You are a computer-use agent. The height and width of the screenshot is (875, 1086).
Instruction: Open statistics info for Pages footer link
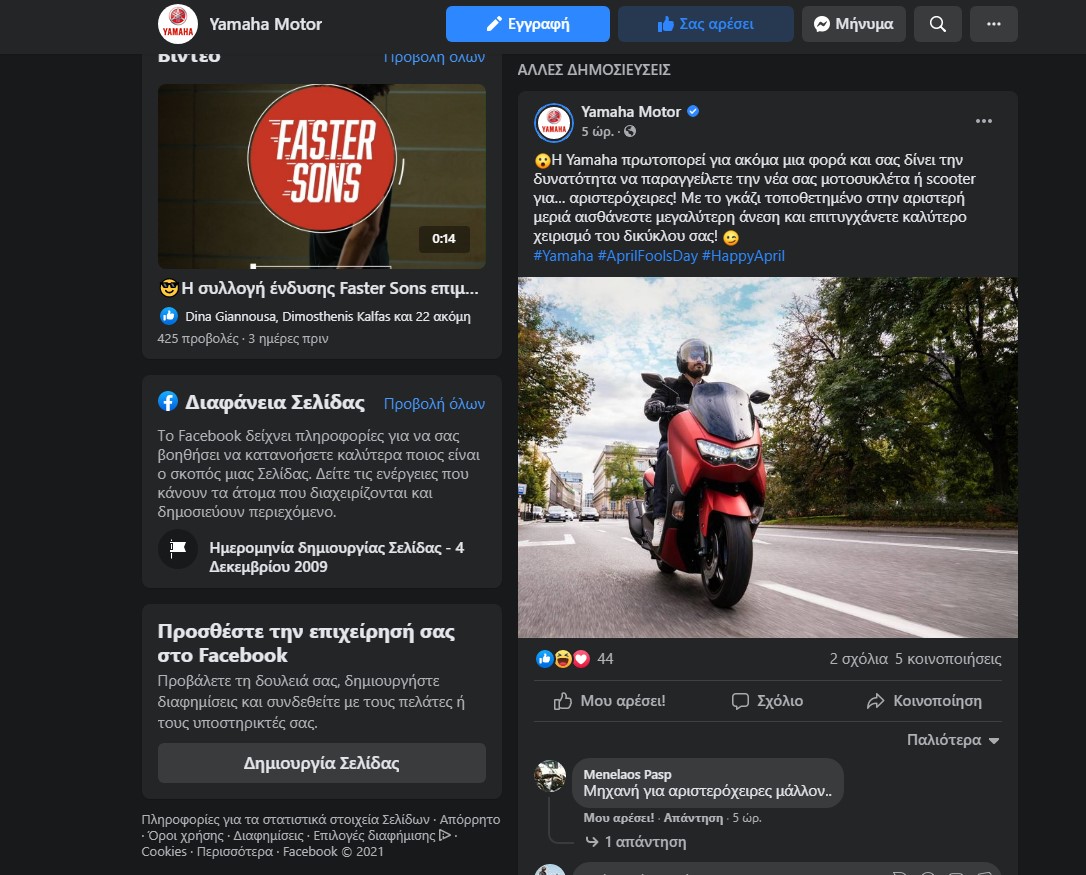[285, 820]
